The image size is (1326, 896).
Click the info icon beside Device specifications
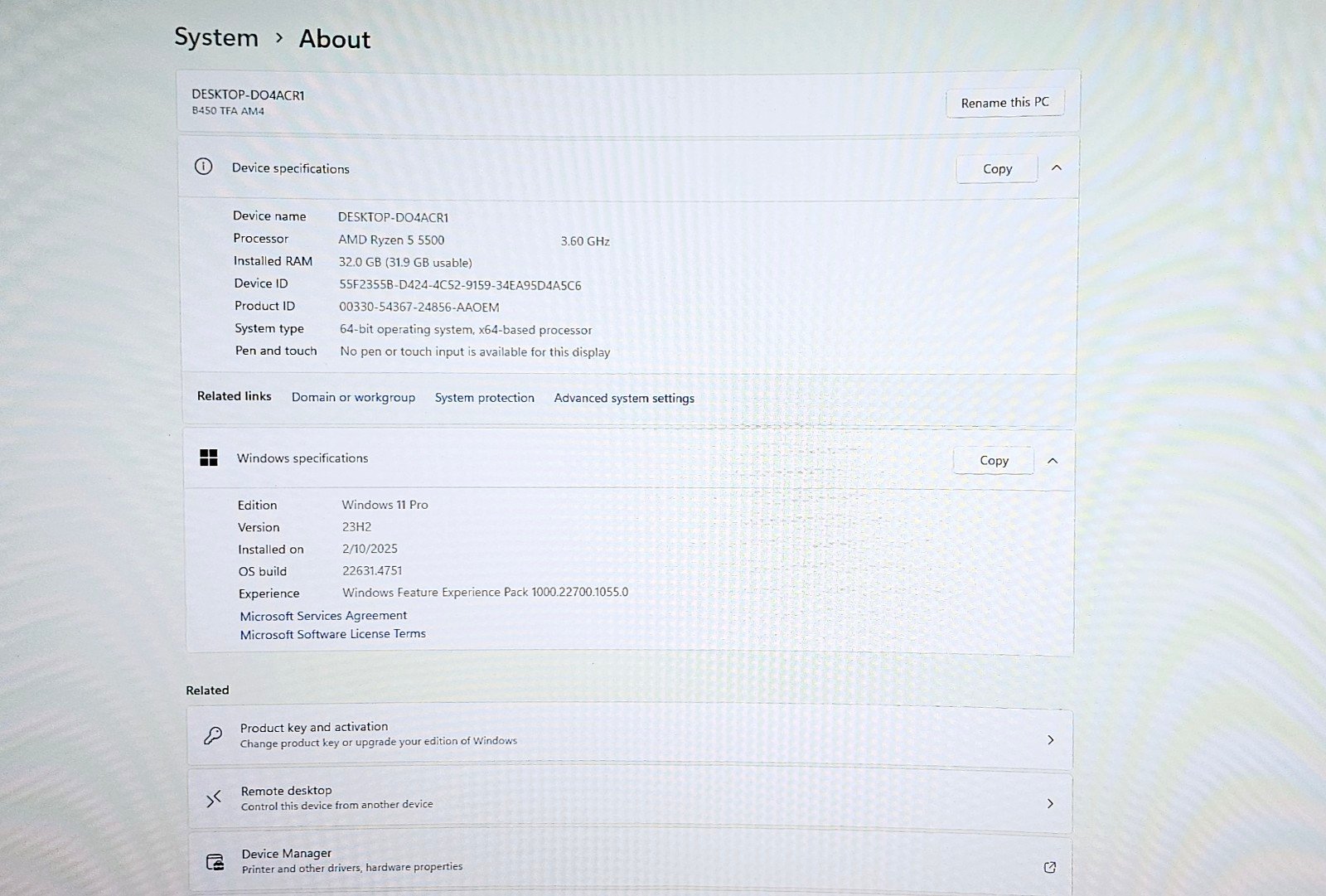tap(203, 167)
